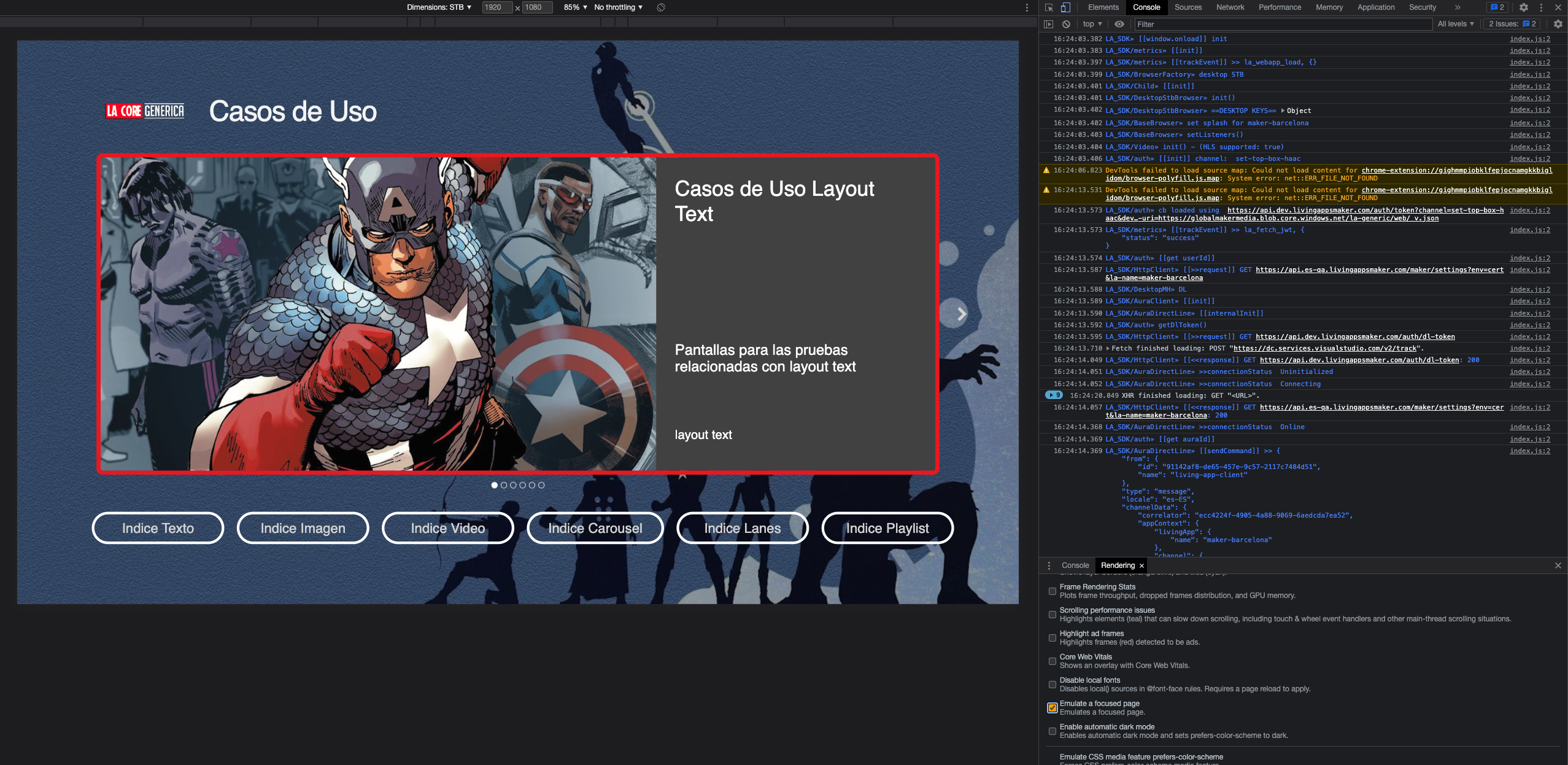Expand grouped 9 XHR messages badge
Image resolution: width=1568 pixels, height=765 pixels.
click(1054, 395)
